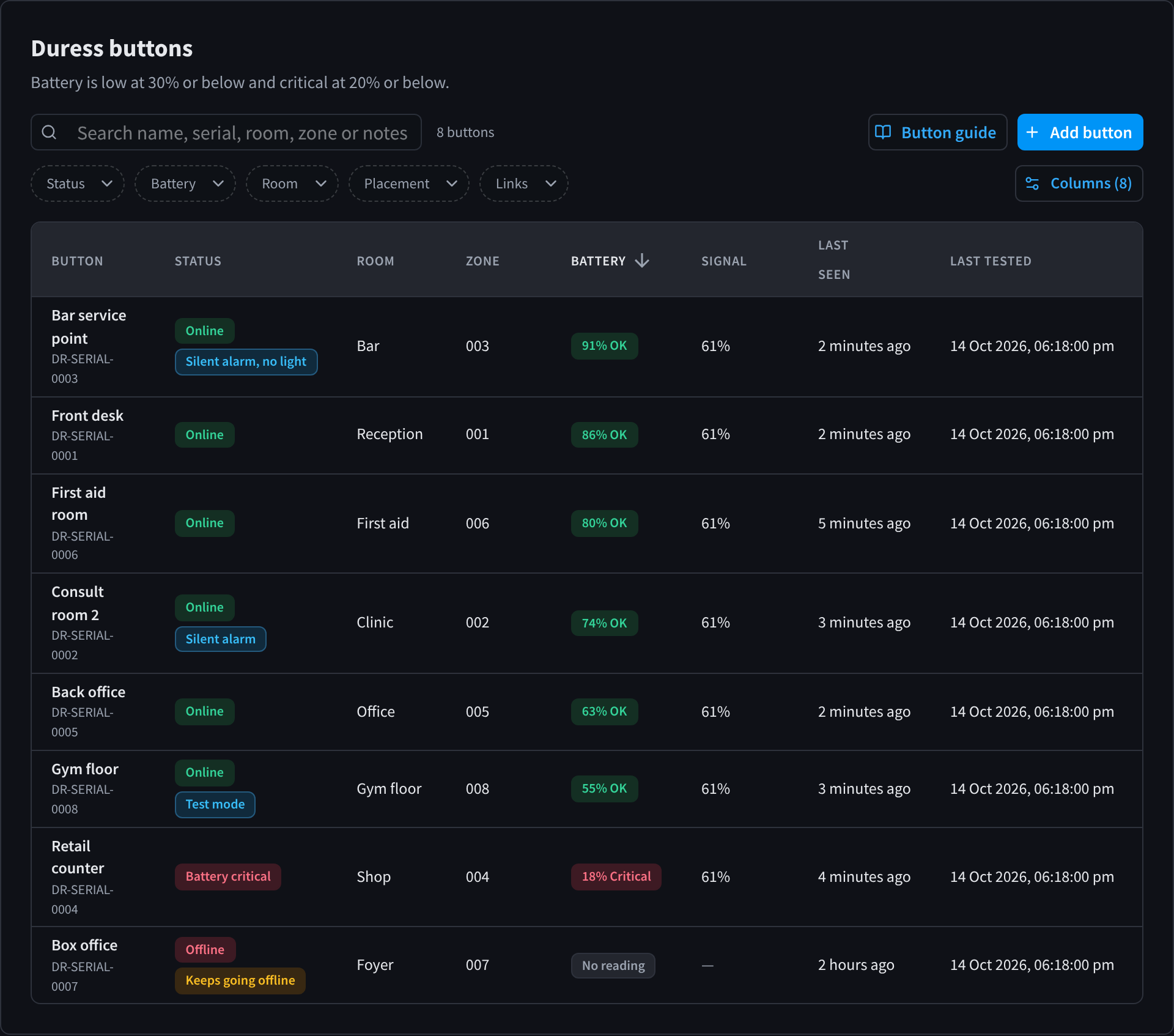Click the sliders icon beside Columns

pos(1032,183)
